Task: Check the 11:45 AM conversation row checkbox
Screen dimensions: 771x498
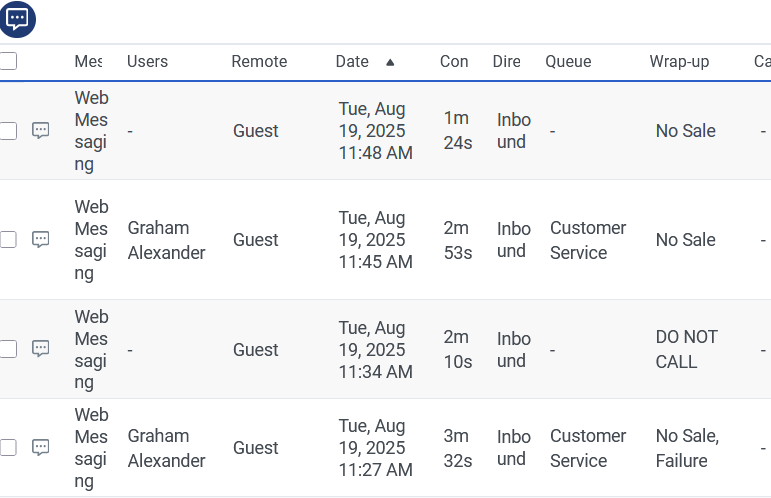Action: pos(8,240)
